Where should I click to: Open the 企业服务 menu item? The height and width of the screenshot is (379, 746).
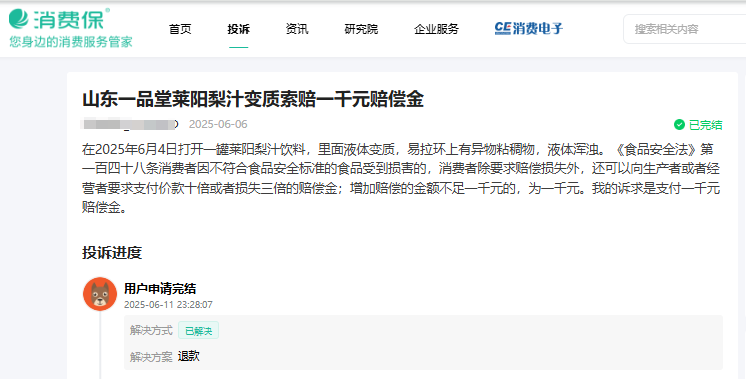click(436, 29)
